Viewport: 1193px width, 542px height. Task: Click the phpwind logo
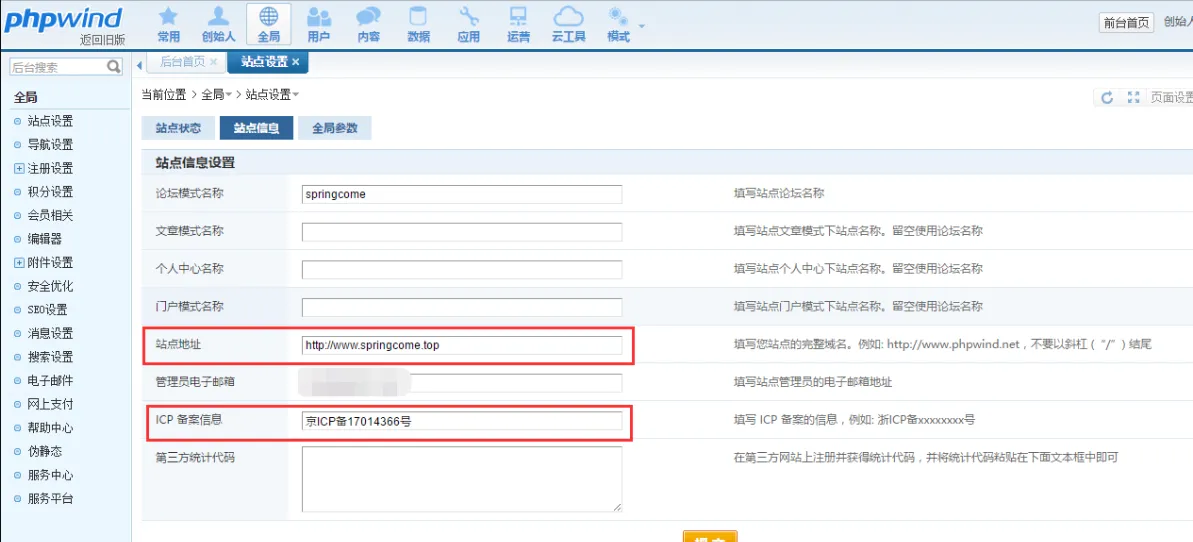pyautogui.click(x=65, y=21)
